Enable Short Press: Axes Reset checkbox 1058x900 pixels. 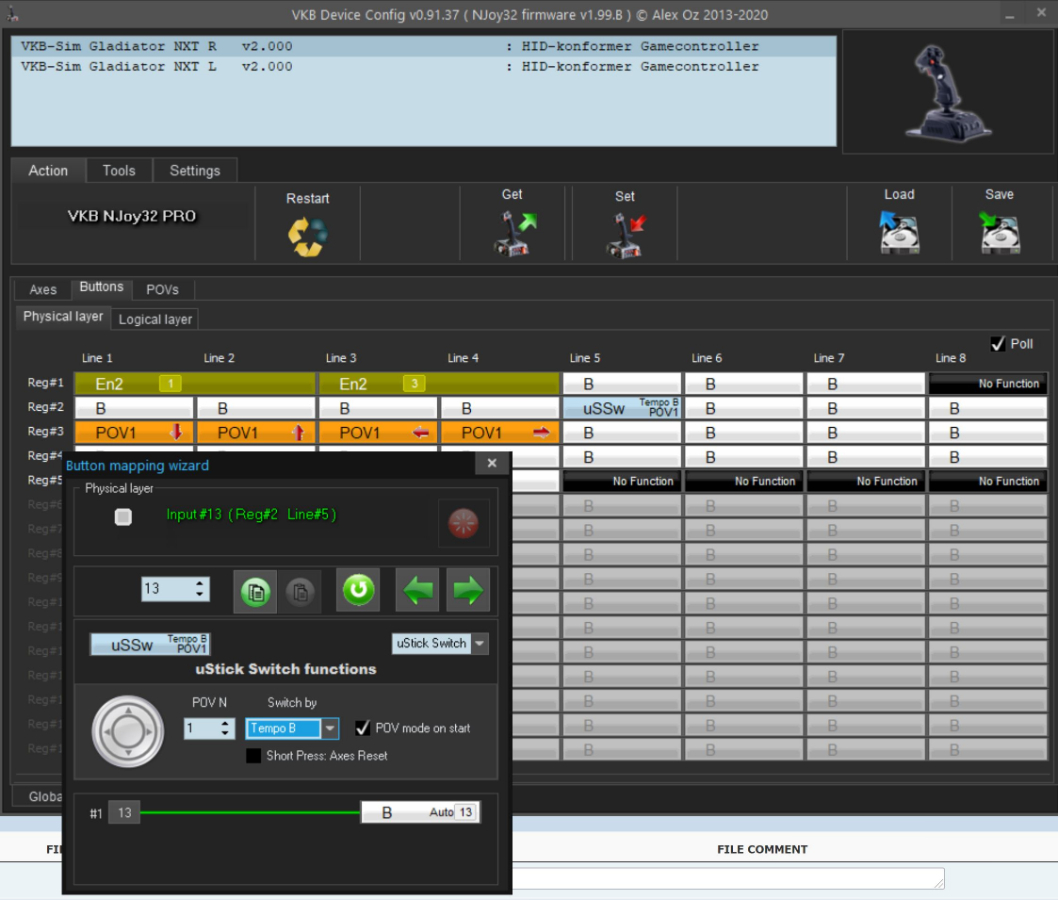click(x=254, y=756)
